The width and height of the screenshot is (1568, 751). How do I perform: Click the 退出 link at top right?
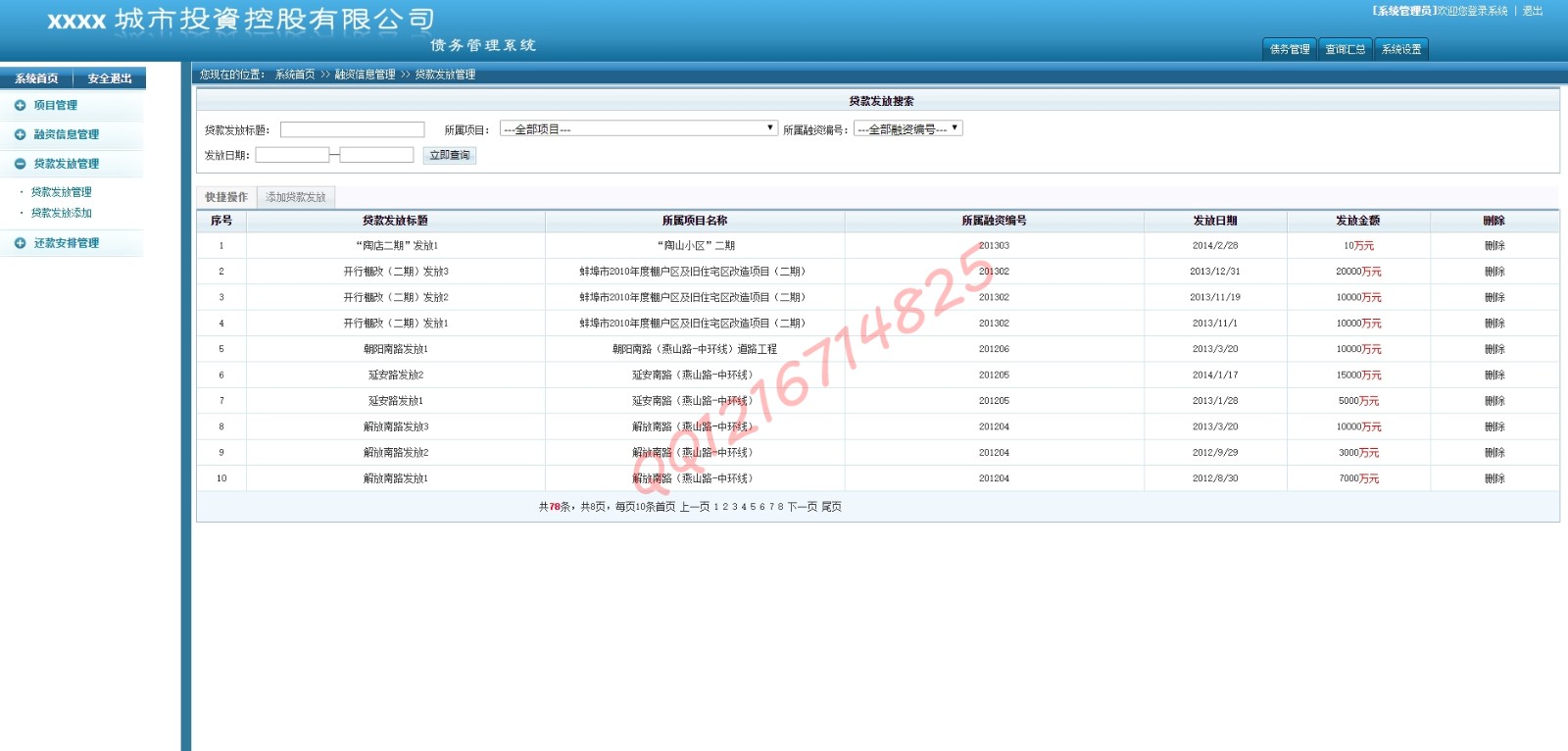(x=1533, y=11)
